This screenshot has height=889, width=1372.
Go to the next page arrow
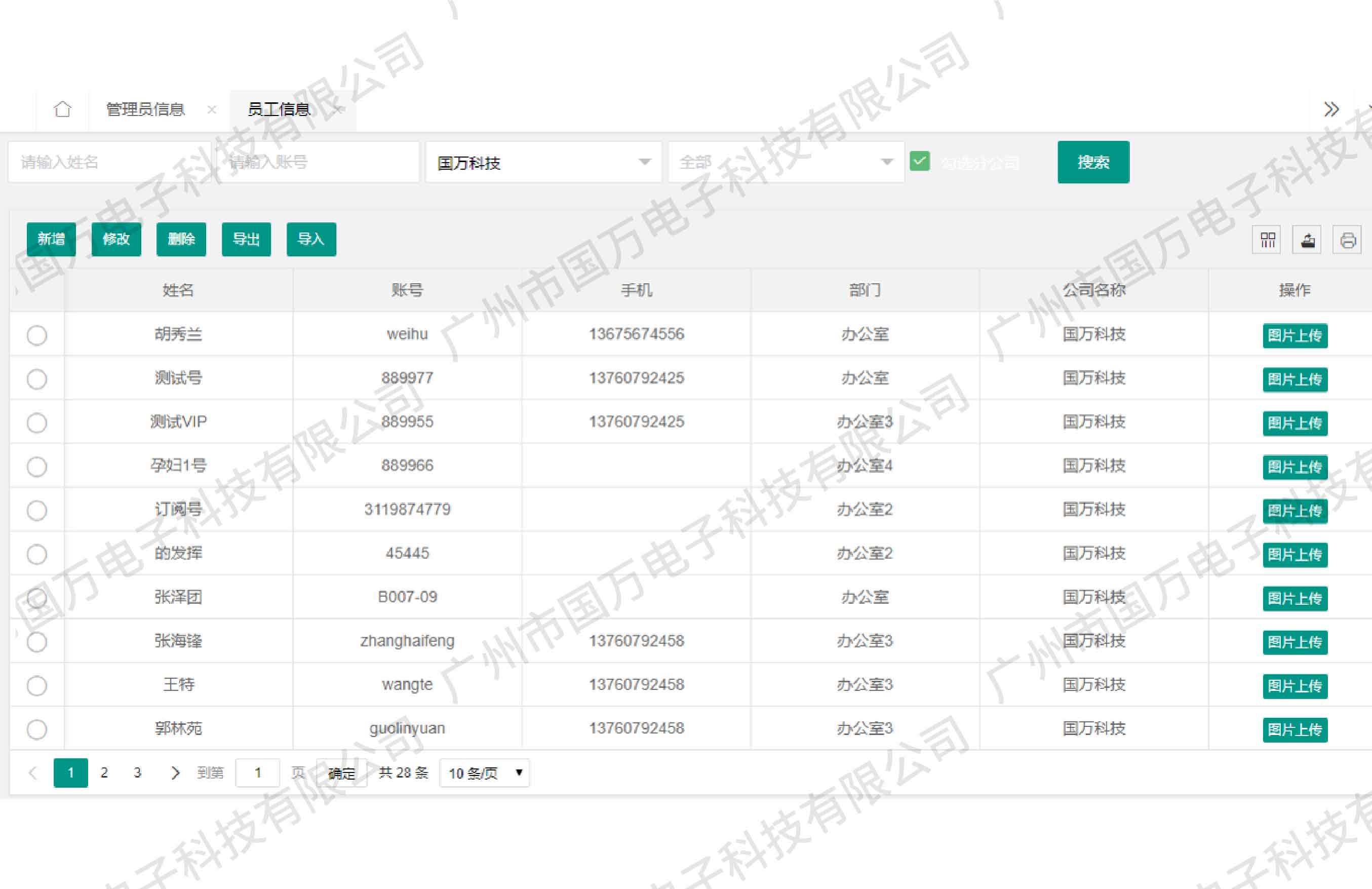[175, 772]
